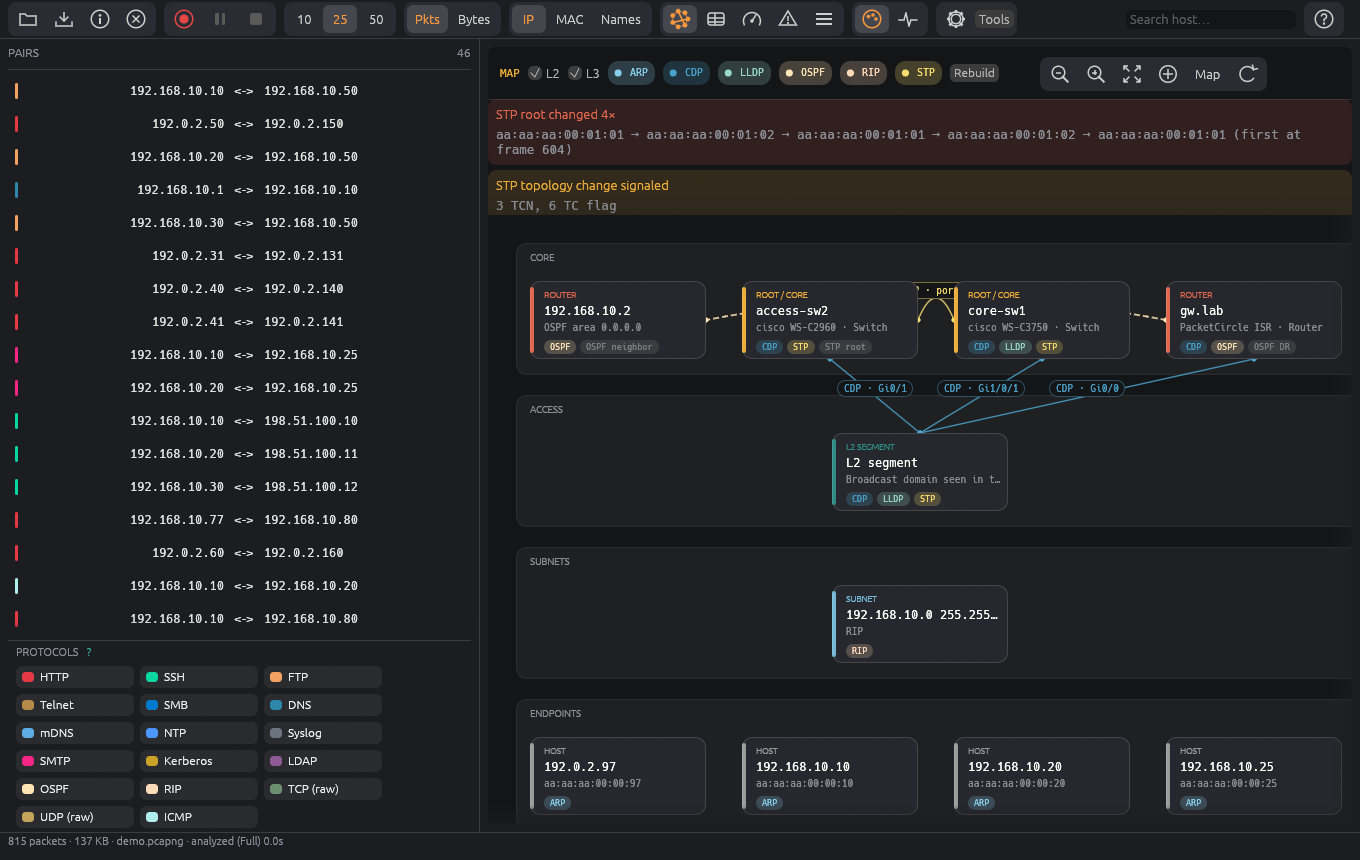The height and width of the screenshot is (860, 1360).
Task: Start capture with the red record button
Action: pyautogui.click(x=184, y=19)
